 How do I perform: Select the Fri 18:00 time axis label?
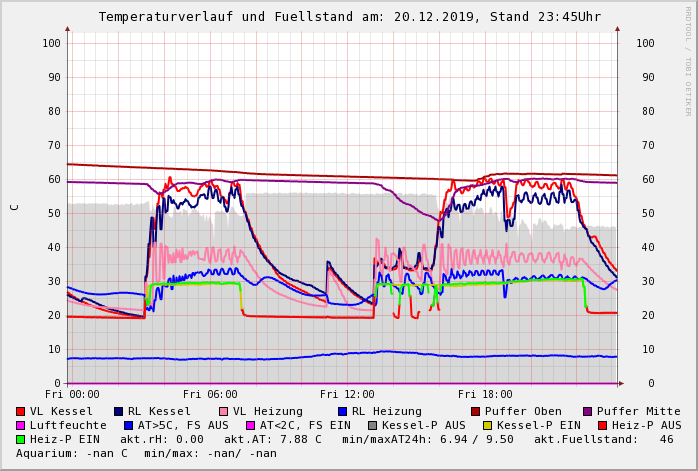(x=484, y=395)
